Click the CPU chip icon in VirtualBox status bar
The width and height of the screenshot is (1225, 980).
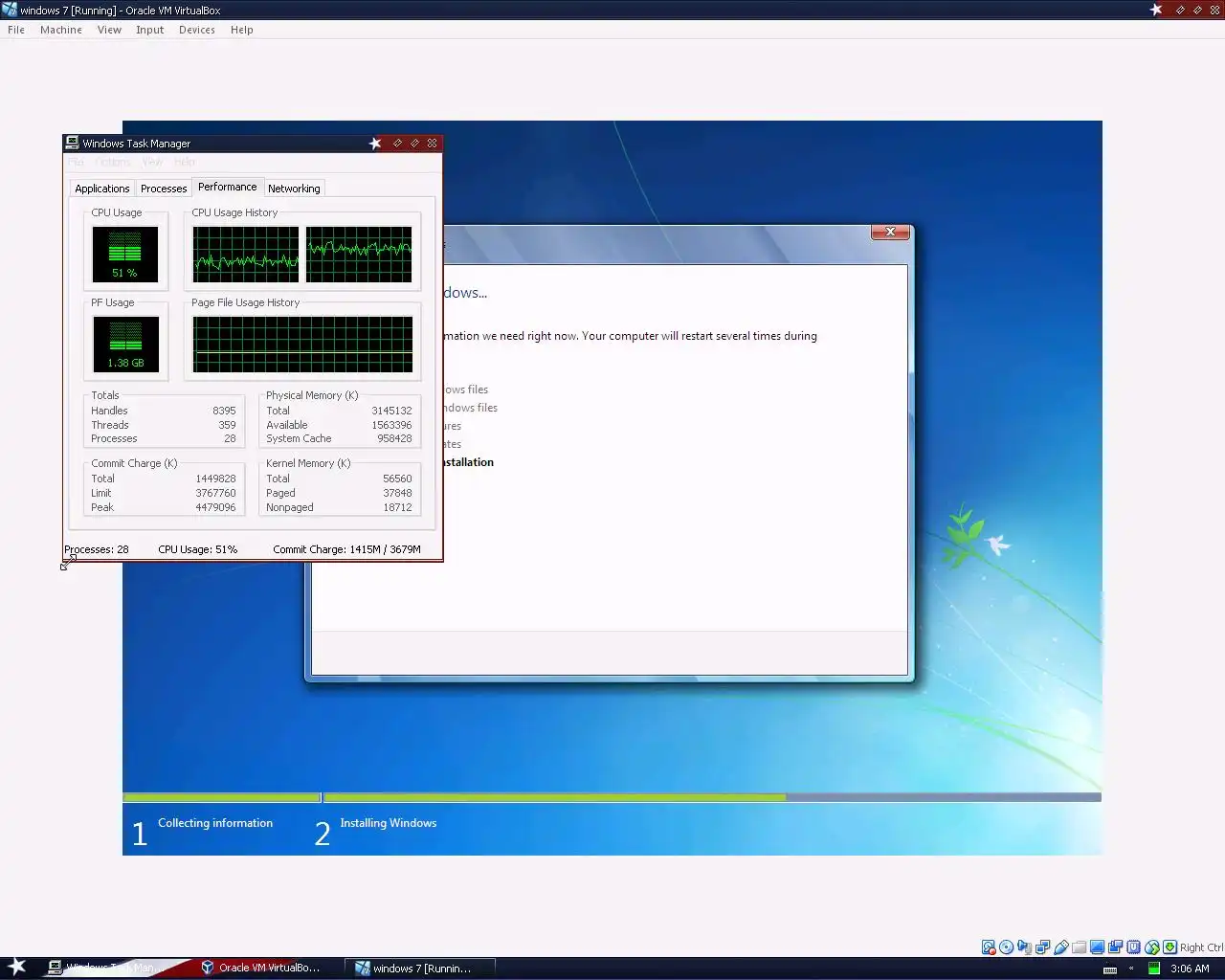click(x=1133, y=947)
